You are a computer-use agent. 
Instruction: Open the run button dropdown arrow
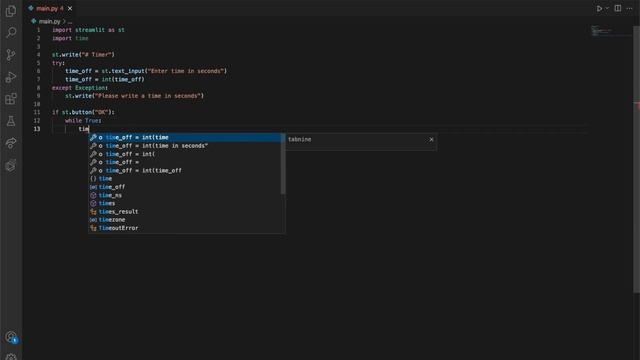[607, 8]
